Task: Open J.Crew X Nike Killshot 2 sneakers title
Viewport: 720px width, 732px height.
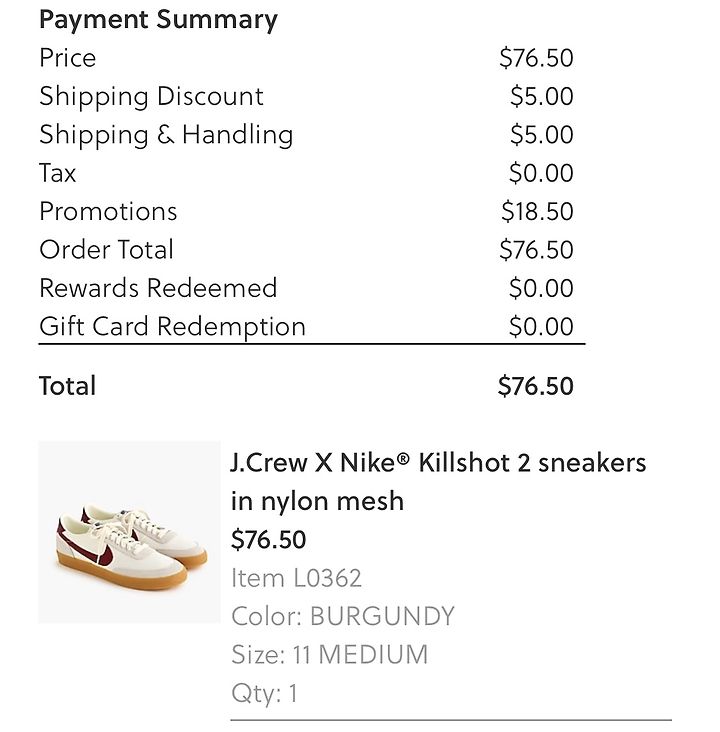Action: (x=438, y=482)
